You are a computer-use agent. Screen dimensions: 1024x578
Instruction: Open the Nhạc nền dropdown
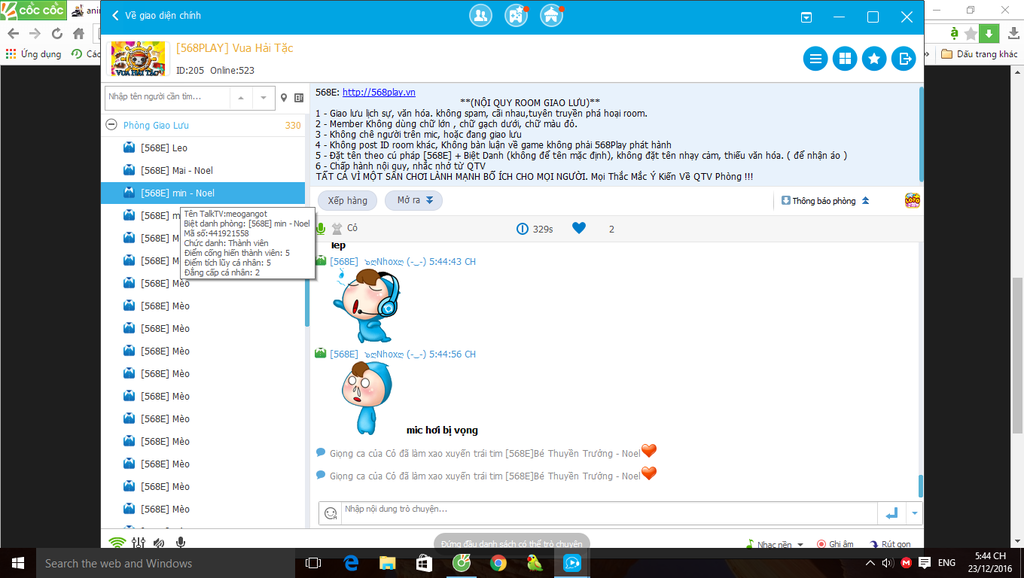click(775, 544)
